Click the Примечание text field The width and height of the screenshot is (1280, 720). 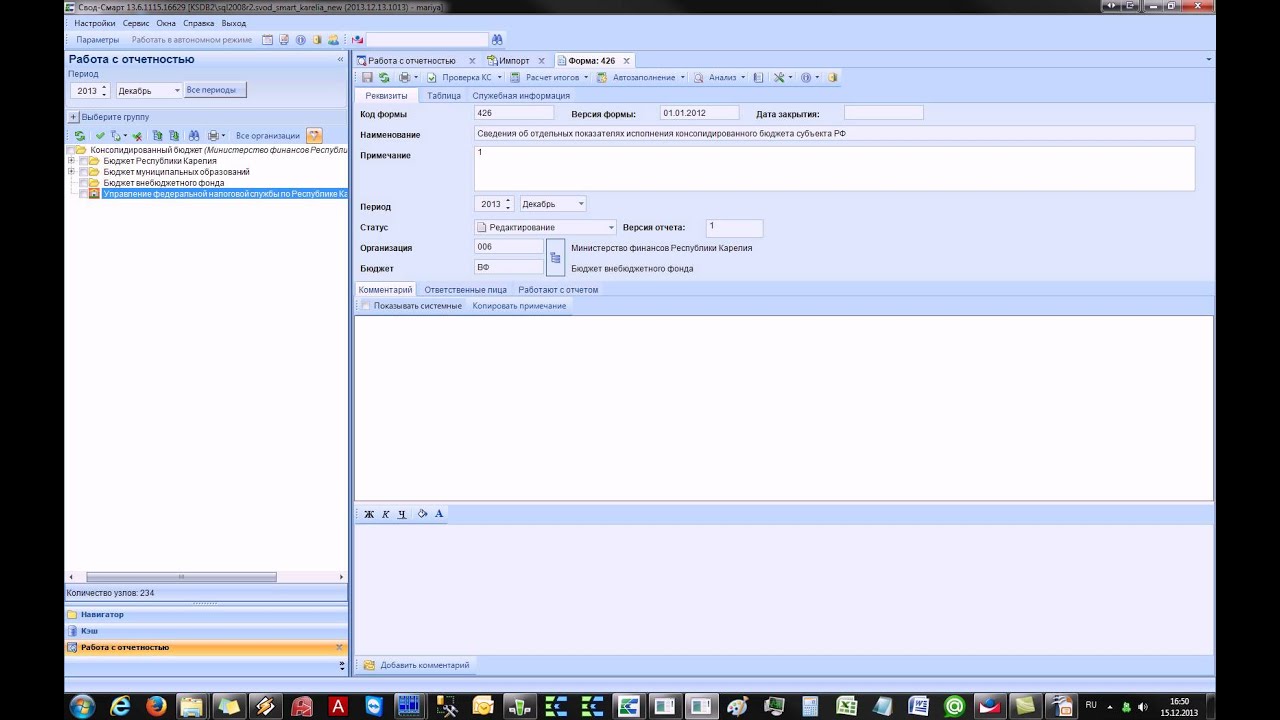point(834,168)
